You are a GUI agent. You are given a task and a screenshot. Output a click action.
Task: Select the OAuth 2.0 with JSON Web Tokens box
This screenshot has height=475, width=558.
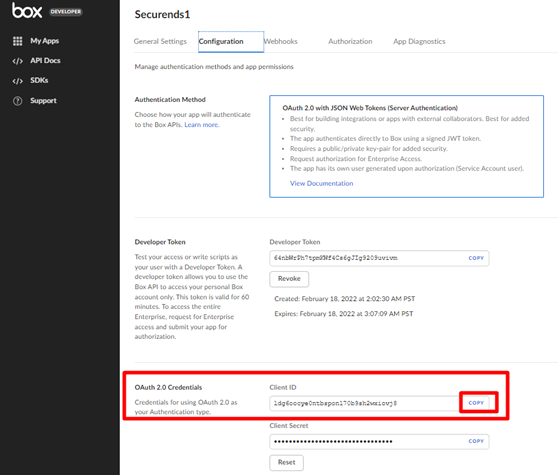pos(406,146)
